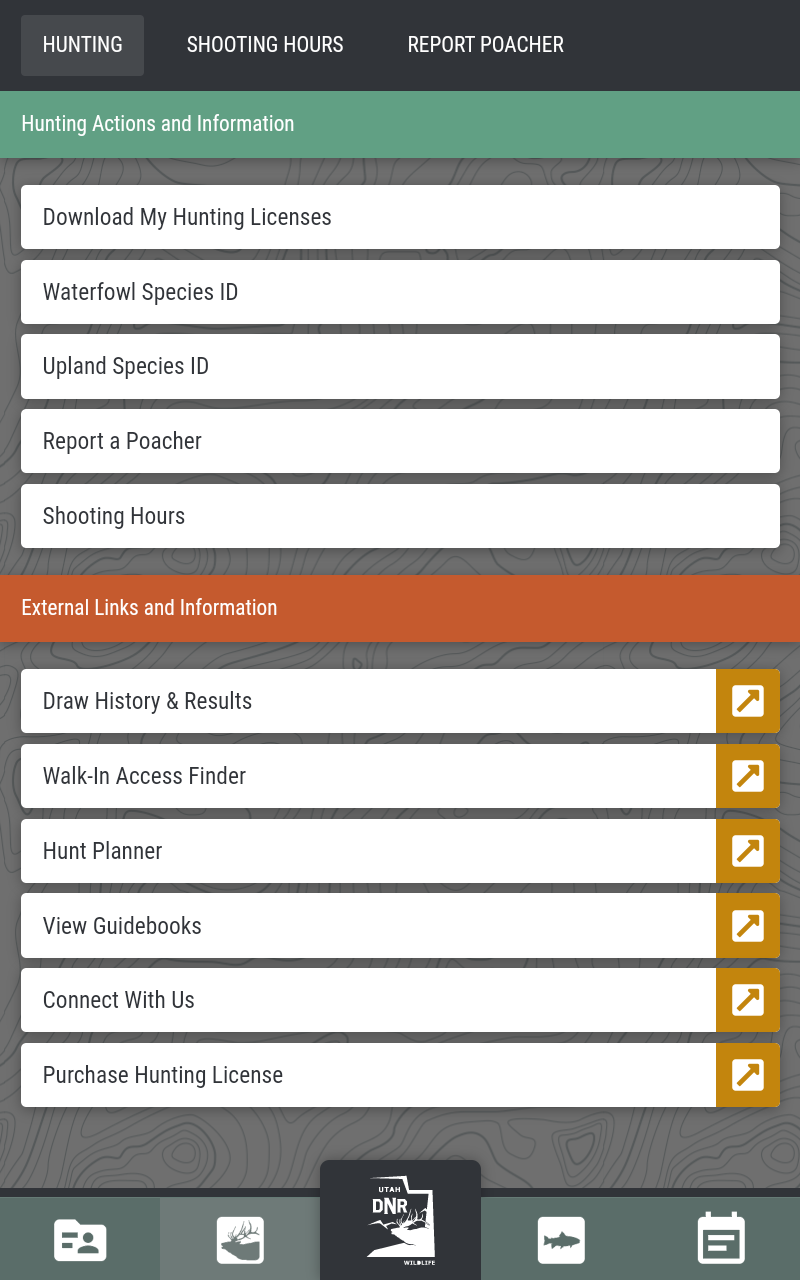Go home via Utah DNR Wildlife logo
The height and width of the screenshot is (1280, 800).
coord(400,1220)
